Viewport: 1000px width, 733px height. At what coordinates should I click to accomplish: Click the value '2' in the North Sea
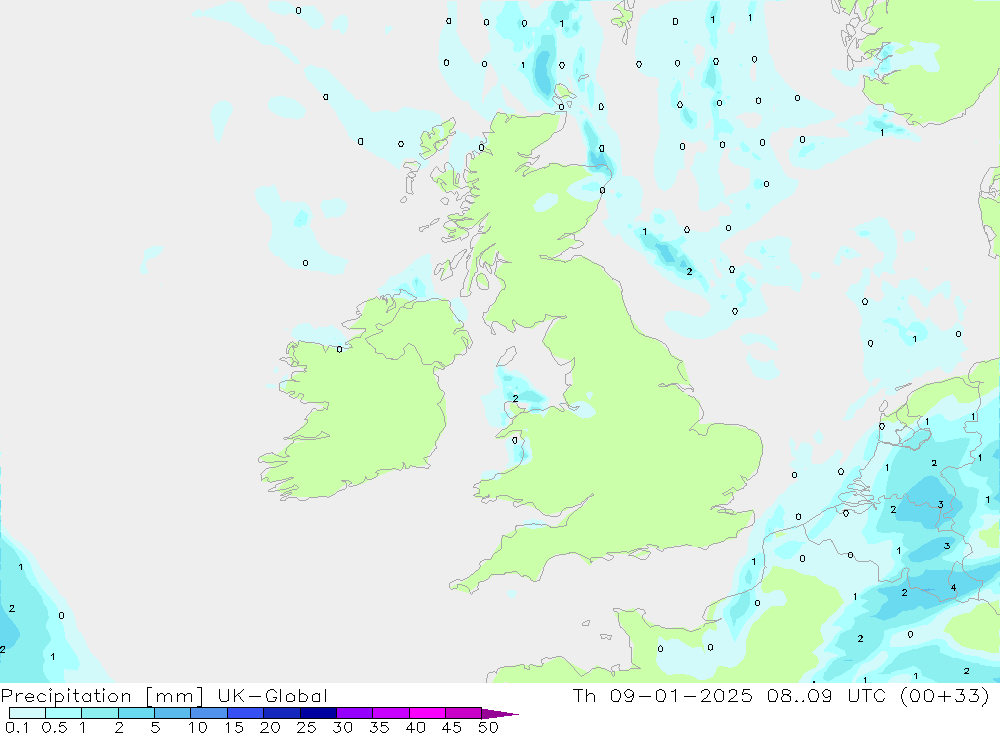point(689,272)
